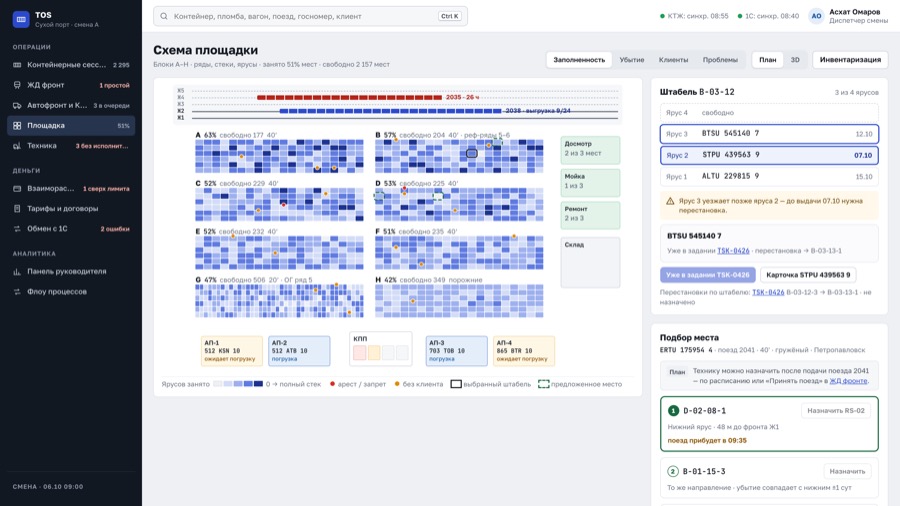Click the TOS logo icon

tap(21, 19)
